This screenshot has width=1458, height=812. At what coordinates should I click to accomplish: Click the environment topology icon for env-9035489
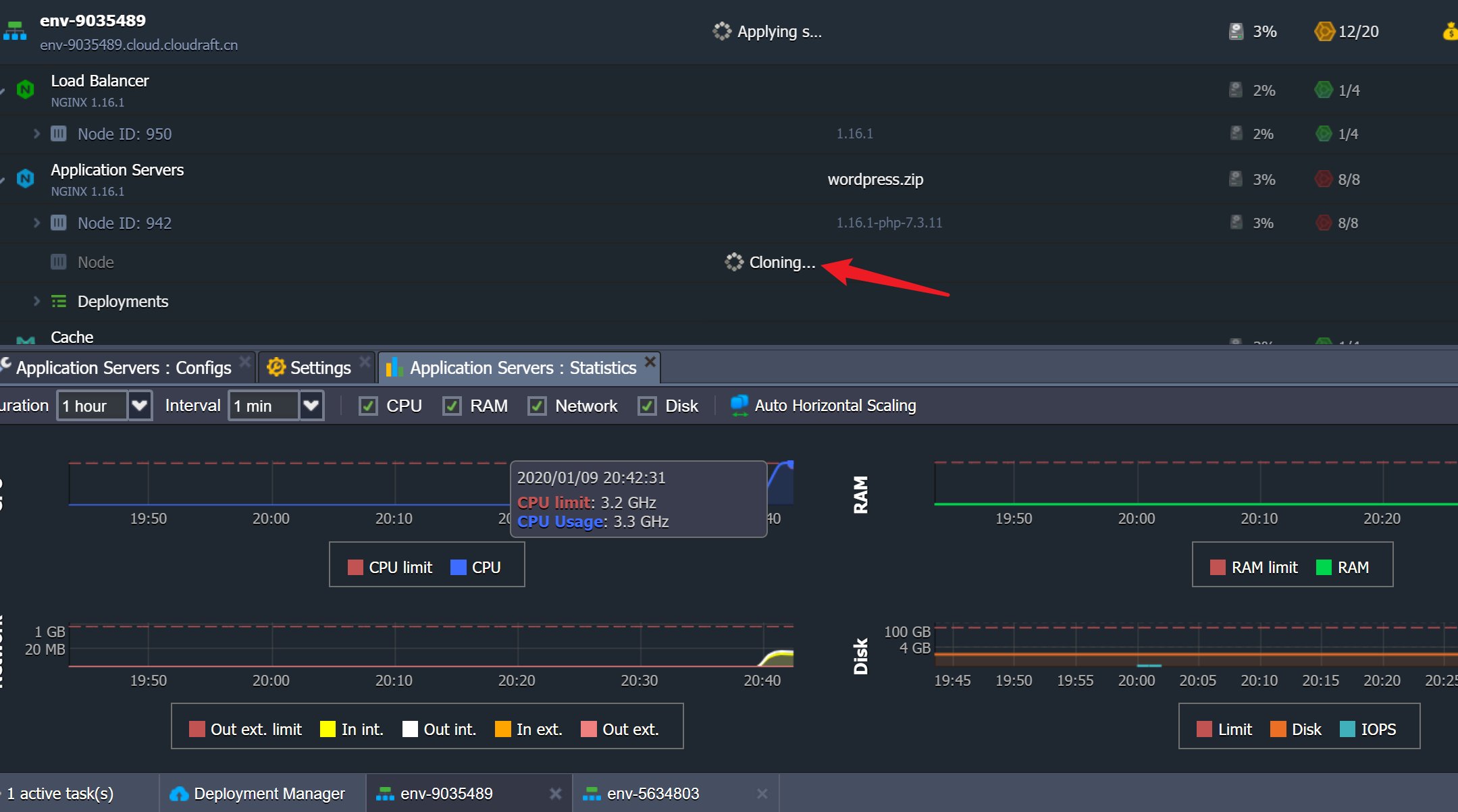tap(14, 32)
